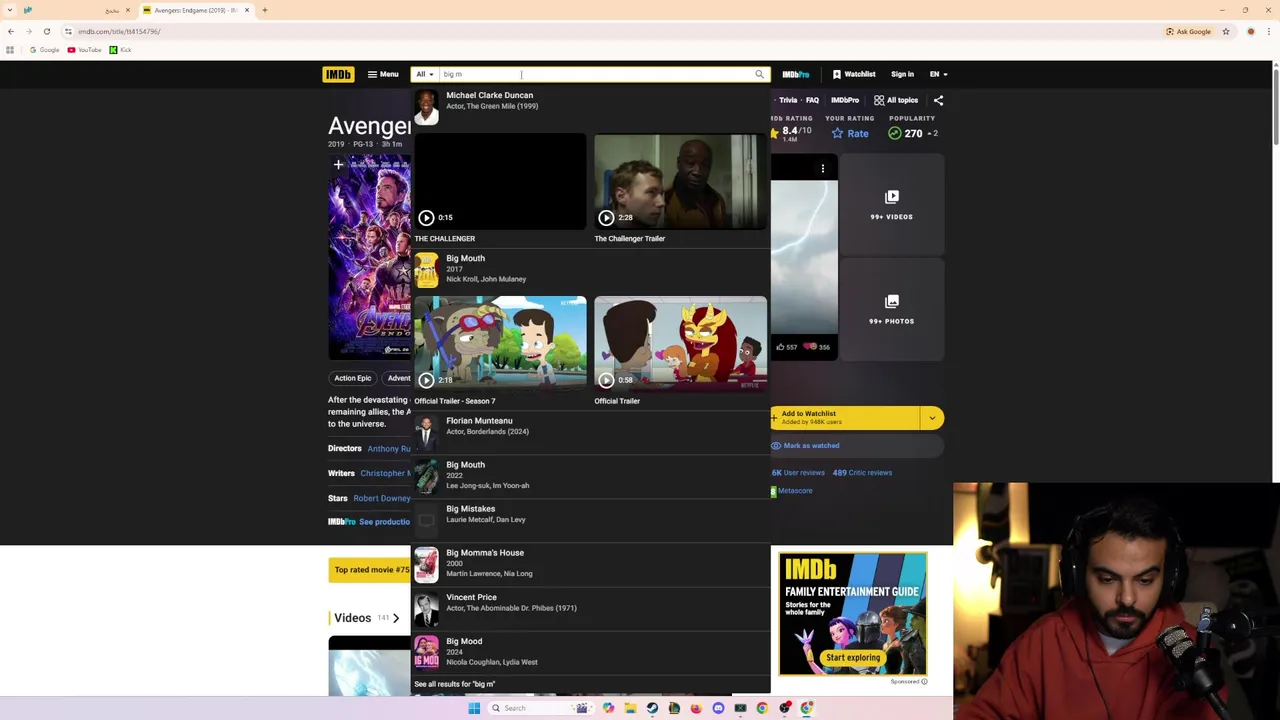Select Michael Clarke Duncan suggestion
This screenshot has height=720, width=1280.
click(590, 106)
